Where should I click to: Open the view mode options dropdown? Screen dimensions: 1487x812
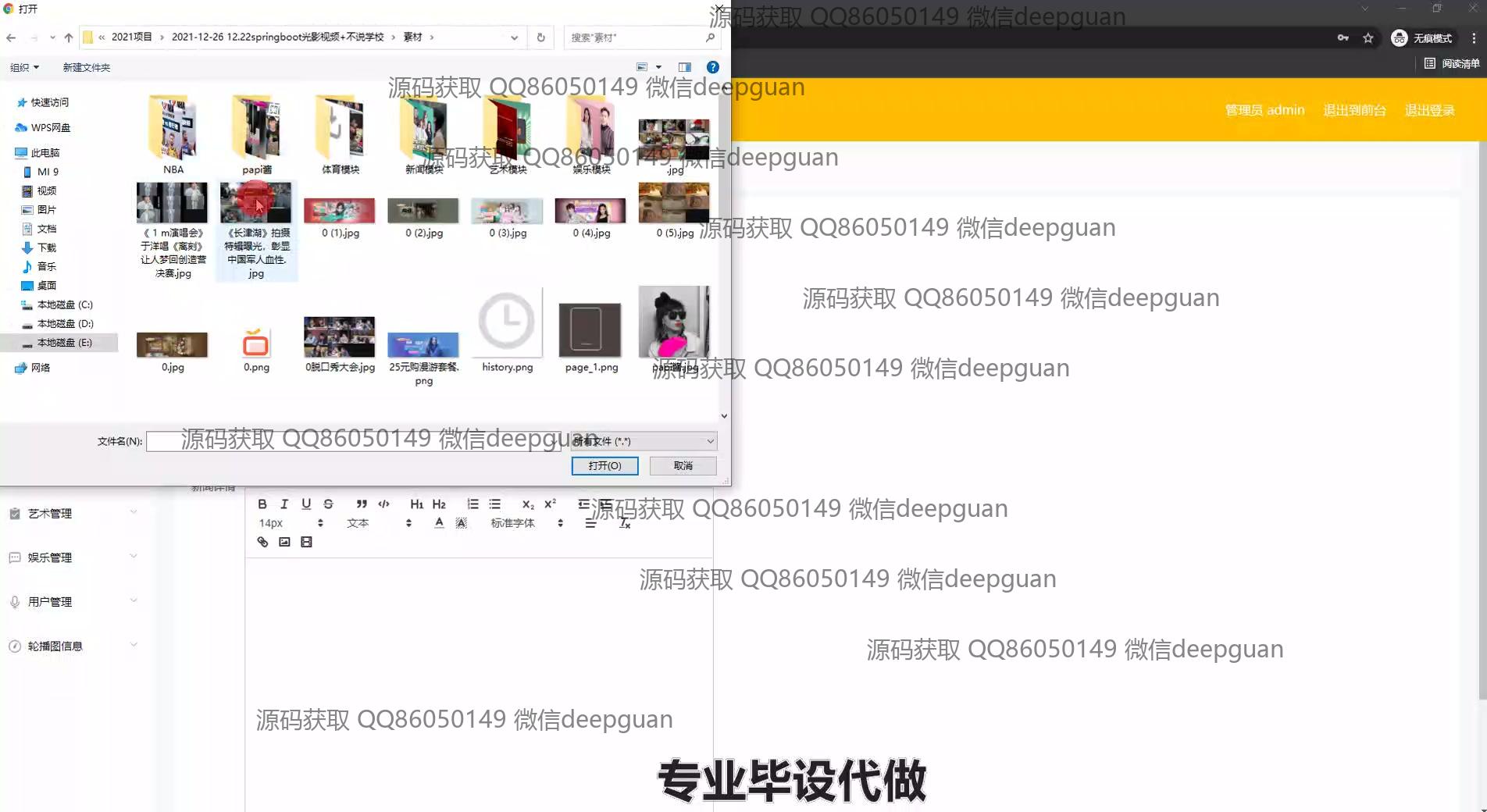[658, 67]
